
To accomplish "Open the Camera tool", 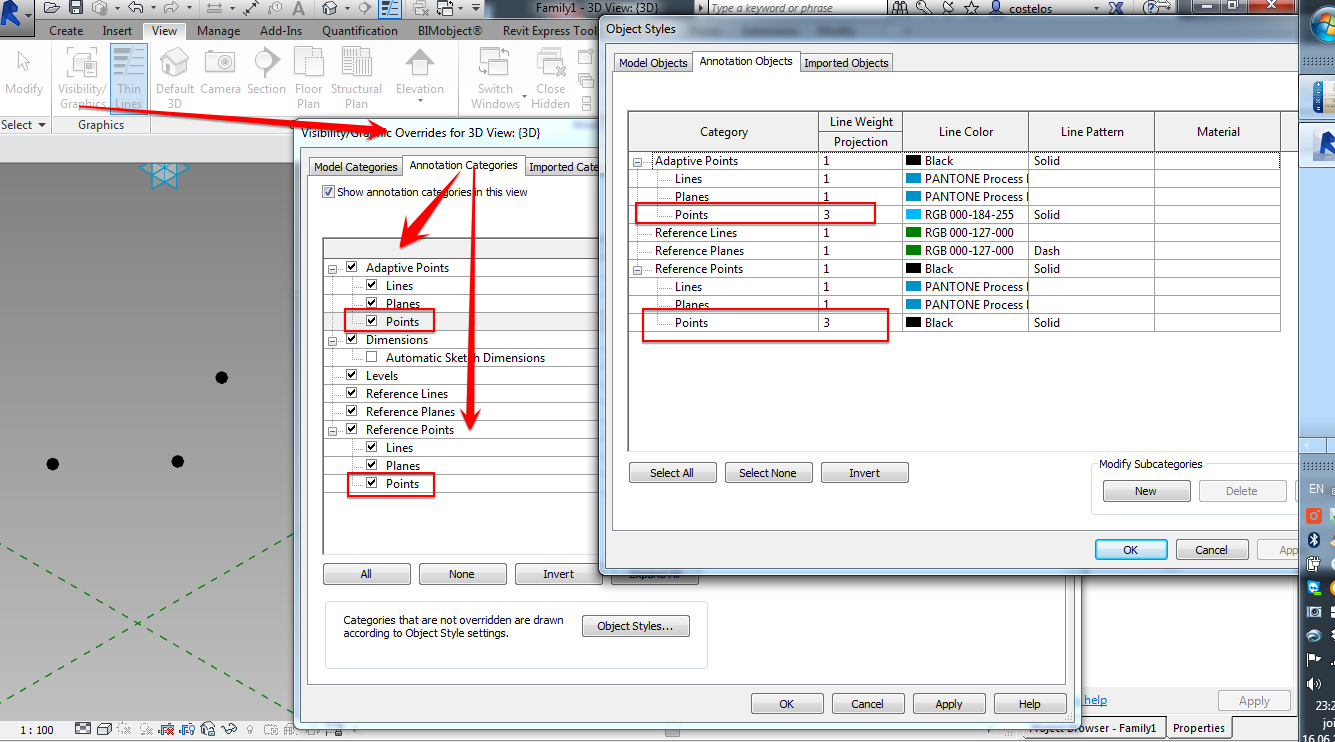I will pos(220,70).
